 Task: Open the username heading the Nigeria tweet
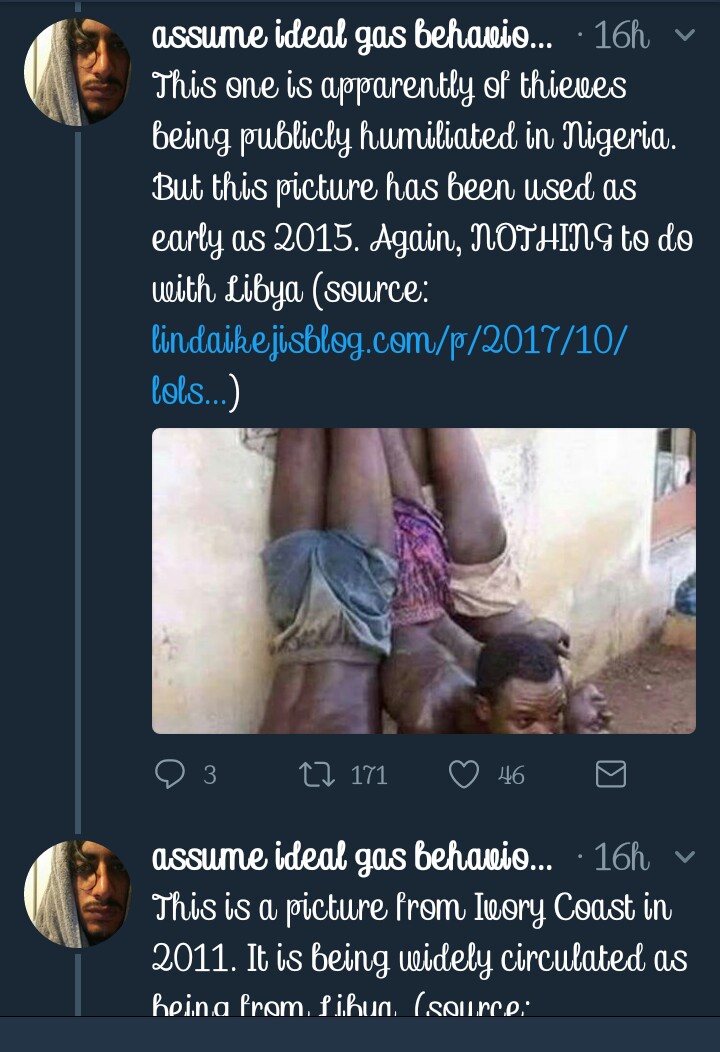pos(351,37)
